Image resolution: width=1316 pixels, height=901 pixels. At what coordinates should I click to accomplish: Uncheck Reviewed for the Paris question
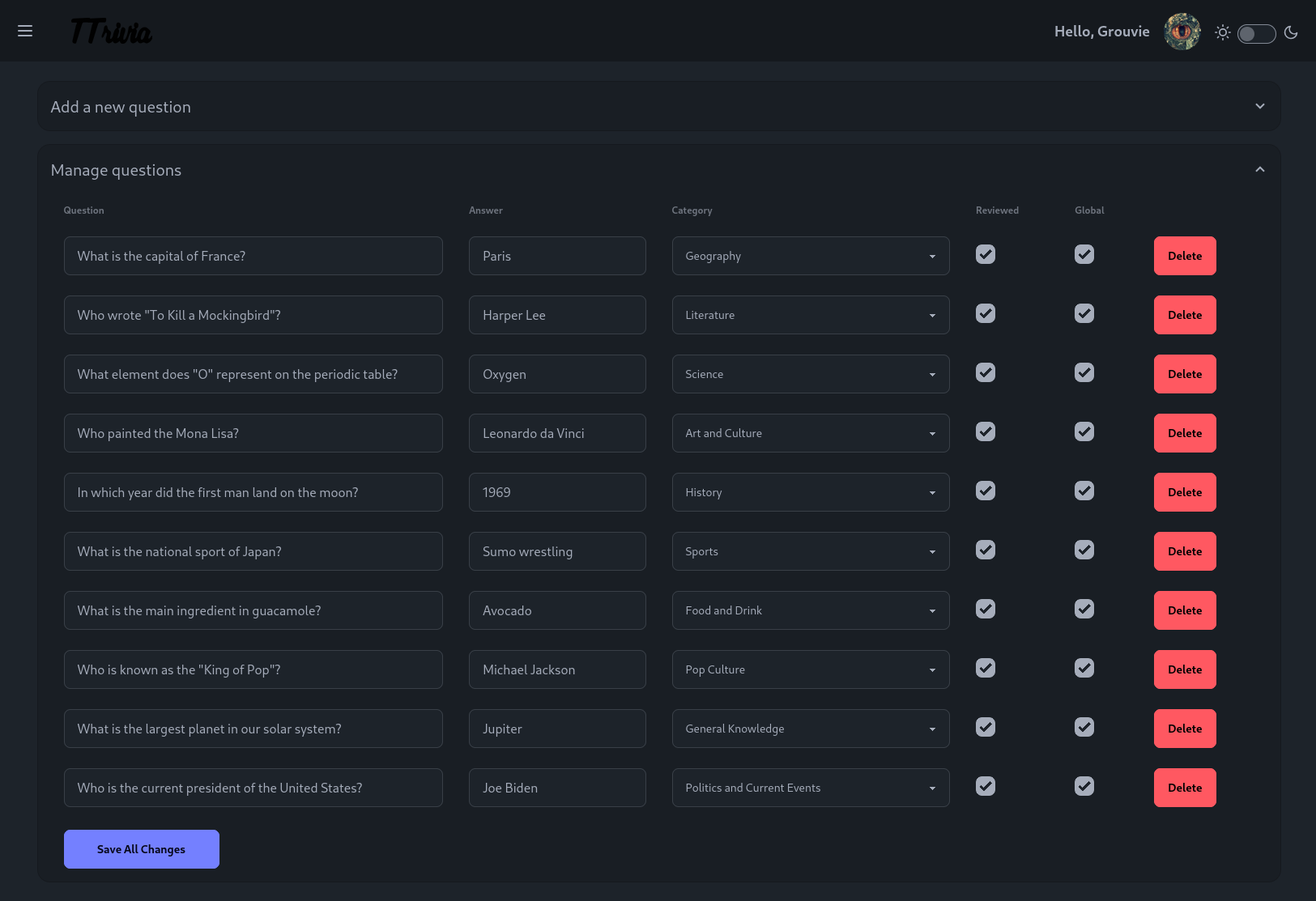[x=986, y=254]
